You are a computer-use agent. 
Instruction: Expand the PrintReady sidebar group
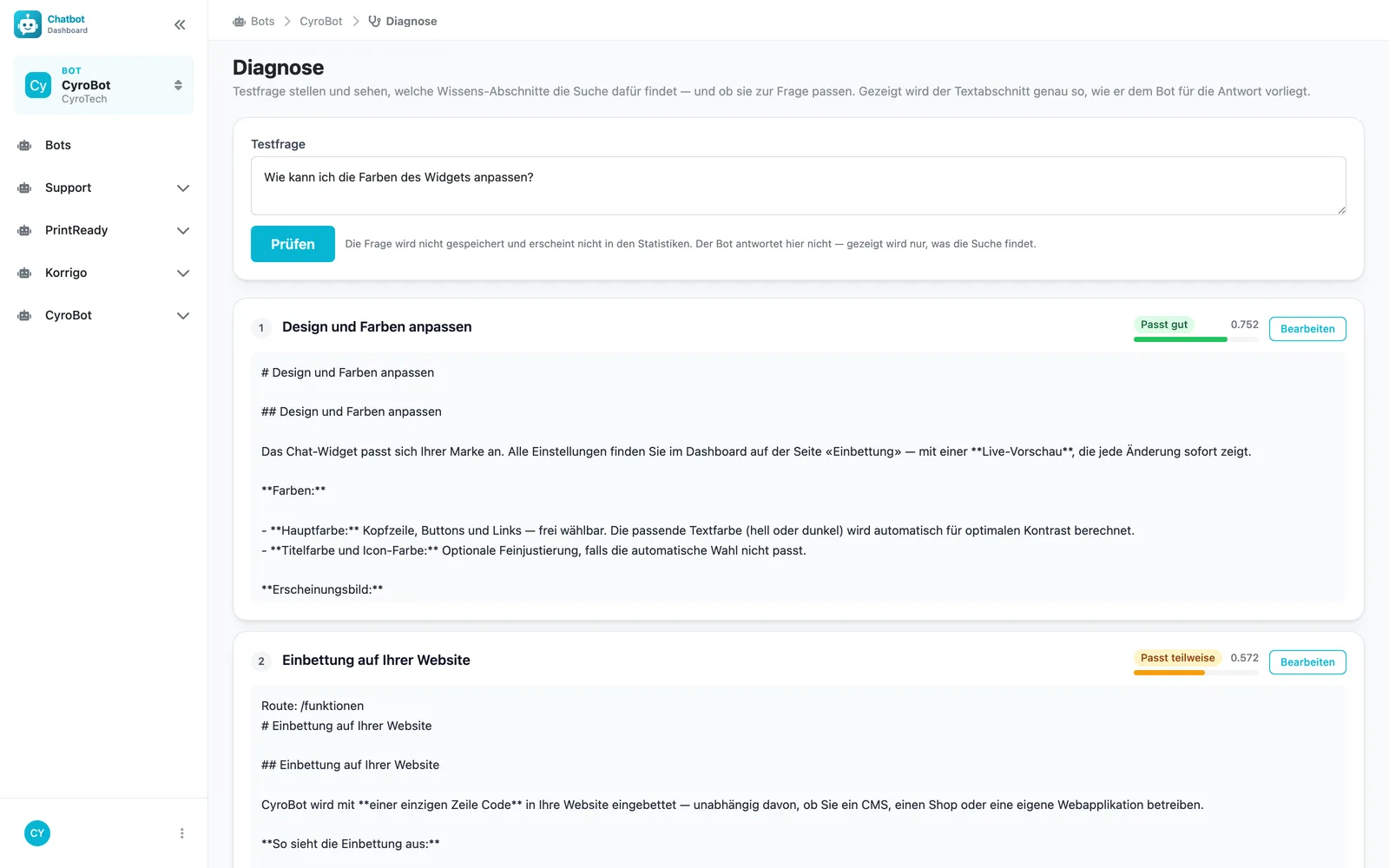tap(183, 231)
